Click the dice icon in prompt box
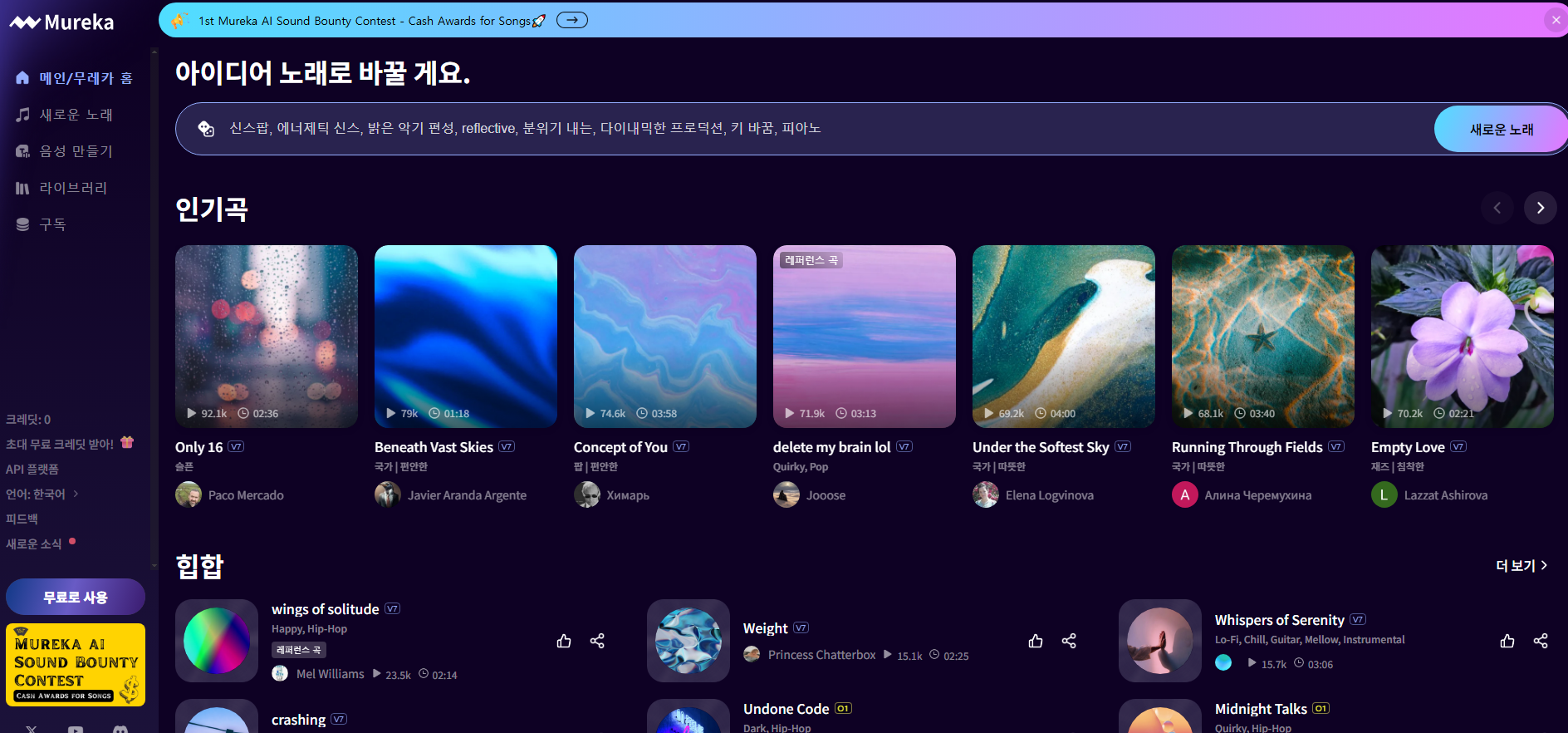The height and width of the screenshot is (733, 1568). click(205, 129)
